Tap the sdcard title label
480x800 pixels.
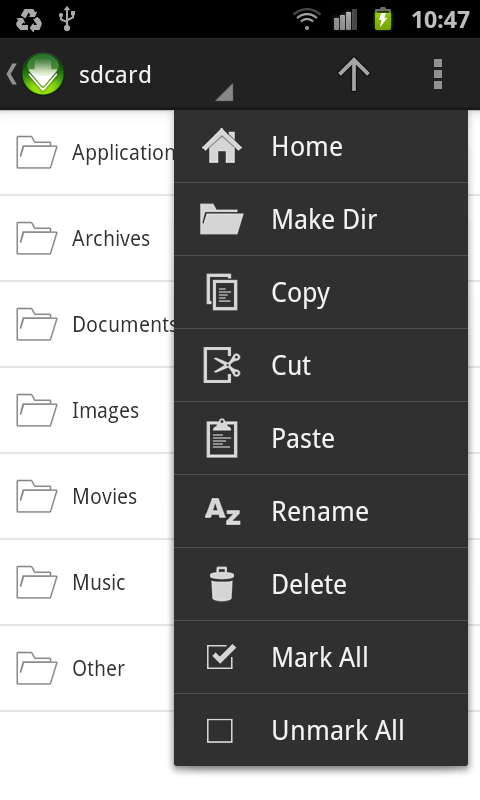pyautogui.click(x=115, y=74)
